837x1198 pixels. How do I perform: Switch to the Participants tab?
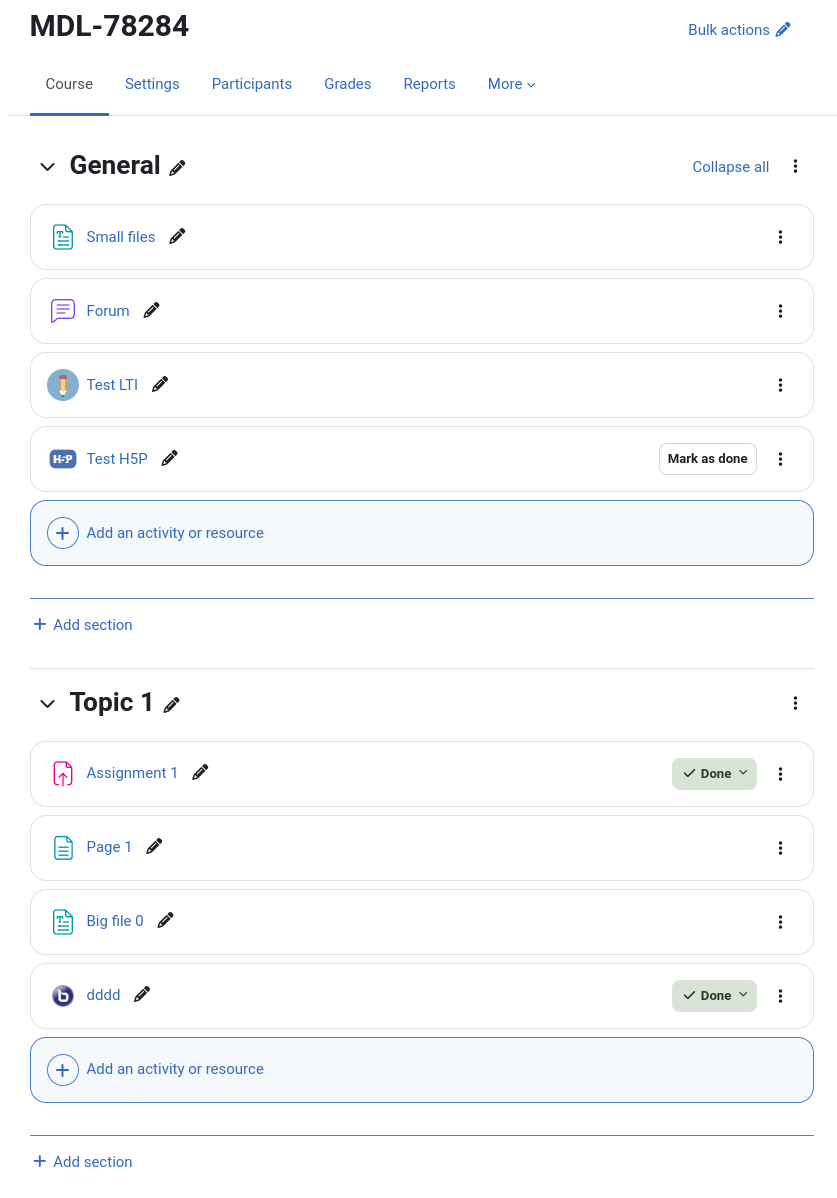coord(252,84)
